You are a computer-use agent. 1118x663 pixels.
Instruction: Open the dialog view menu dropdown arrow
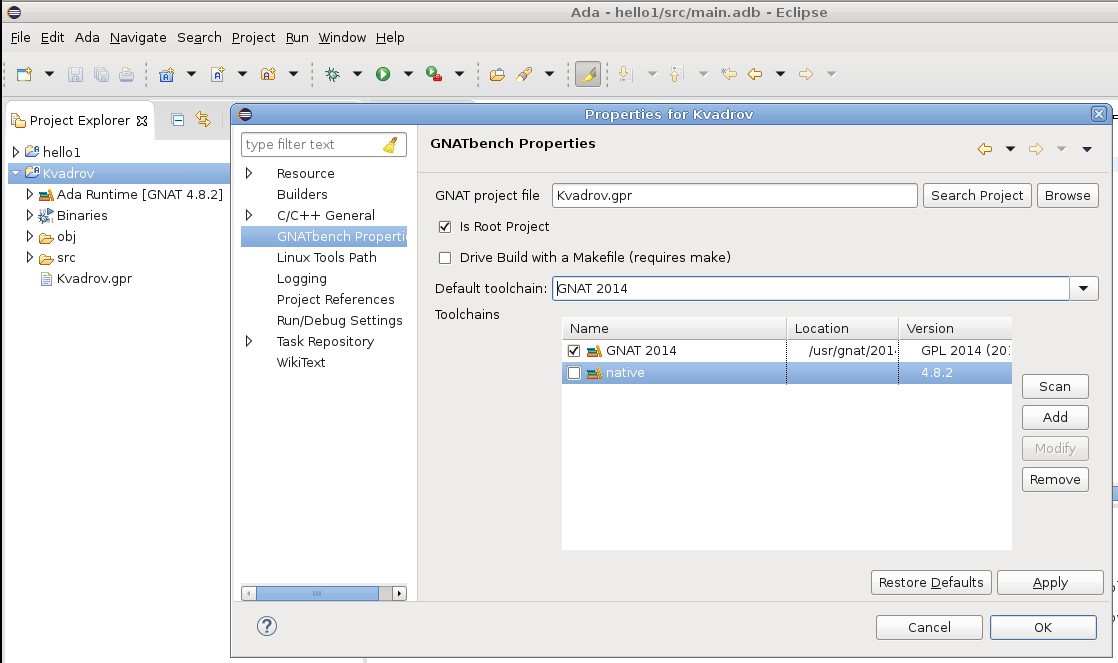(x=1087, y=149)
